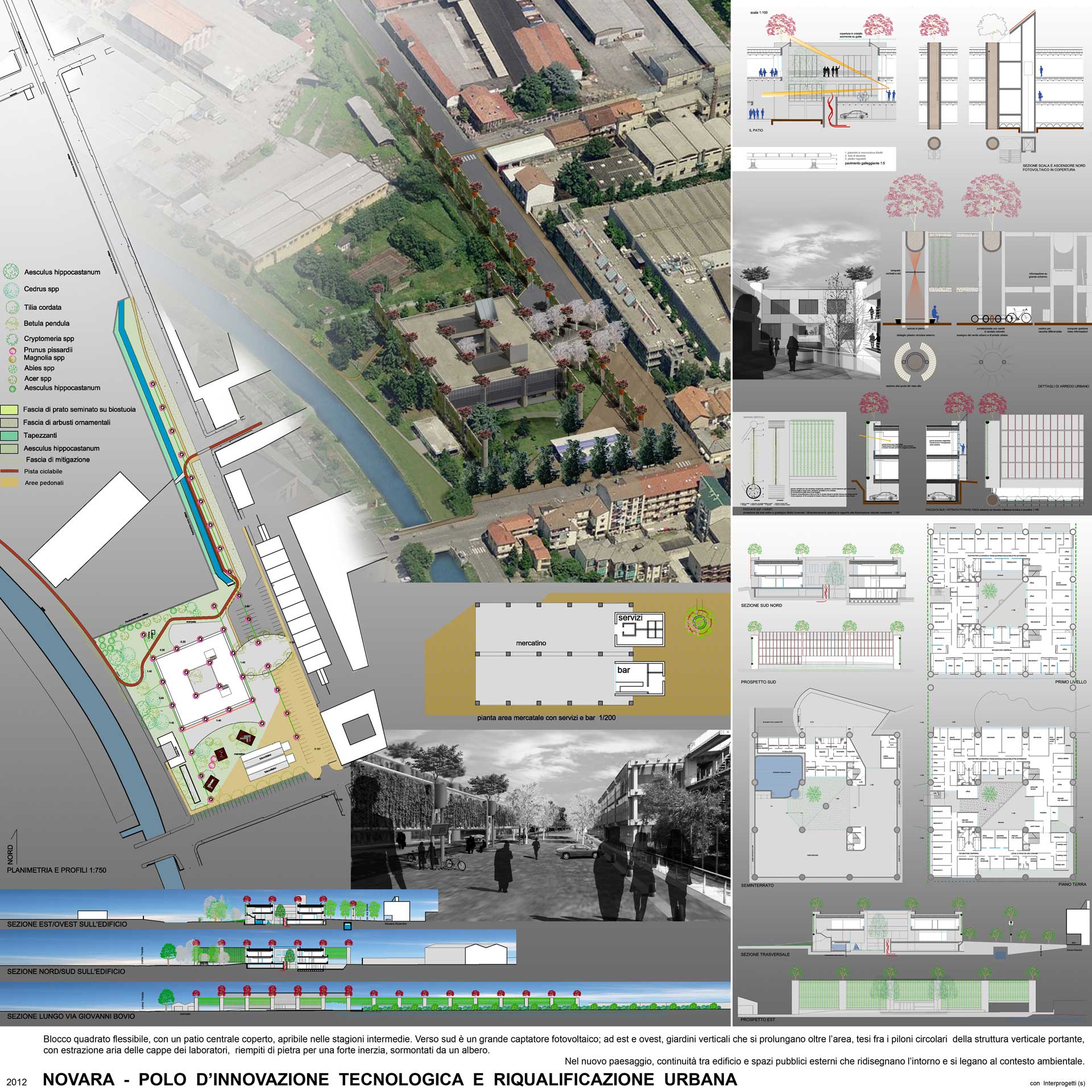Image resolution: width=1092 pixels, height=1092 pixels.
Task: Click the Tapezzanti green swatch
Action: pos(10,435)
